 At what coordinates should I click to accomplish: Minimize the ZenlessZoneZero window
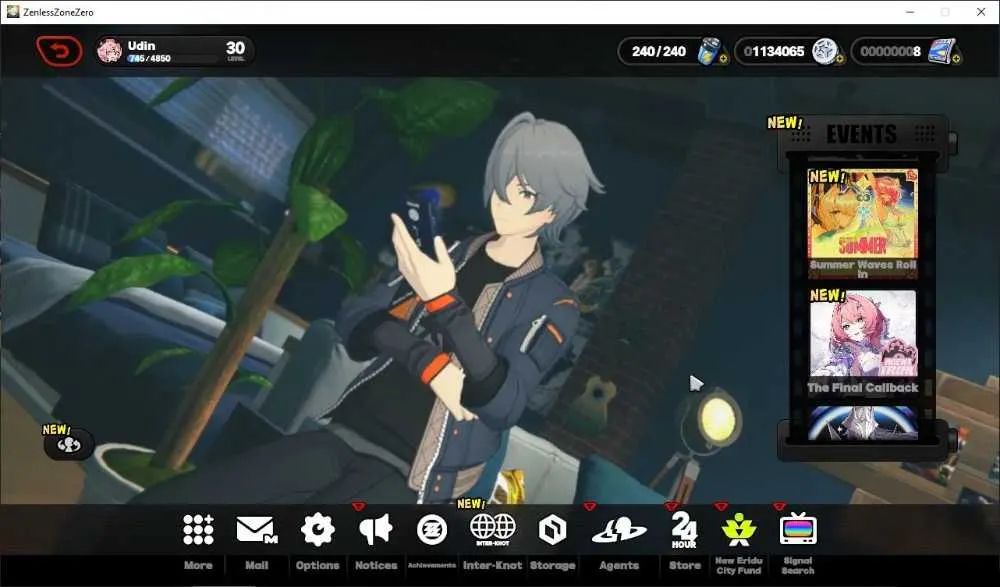[910, 12]
